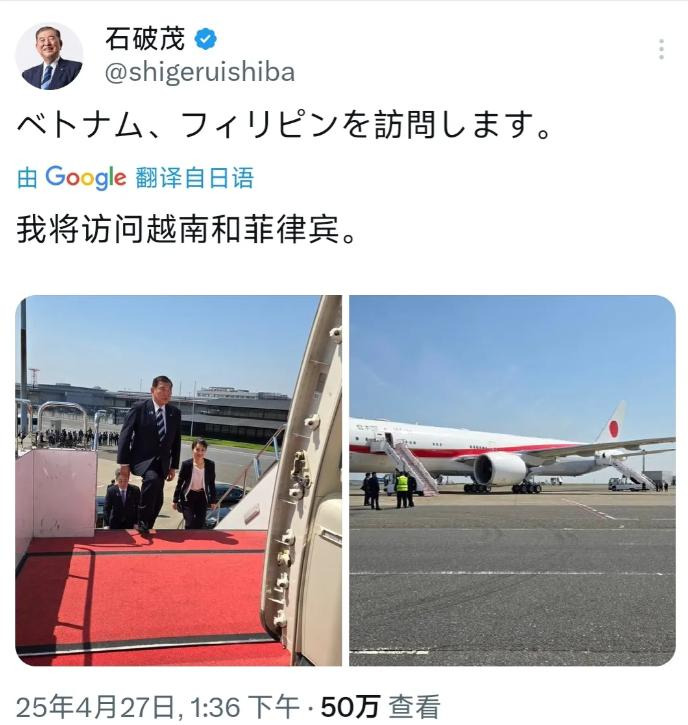Open the profile avatar photo
The height and width of the screenshot is (725, 688).
49,56
